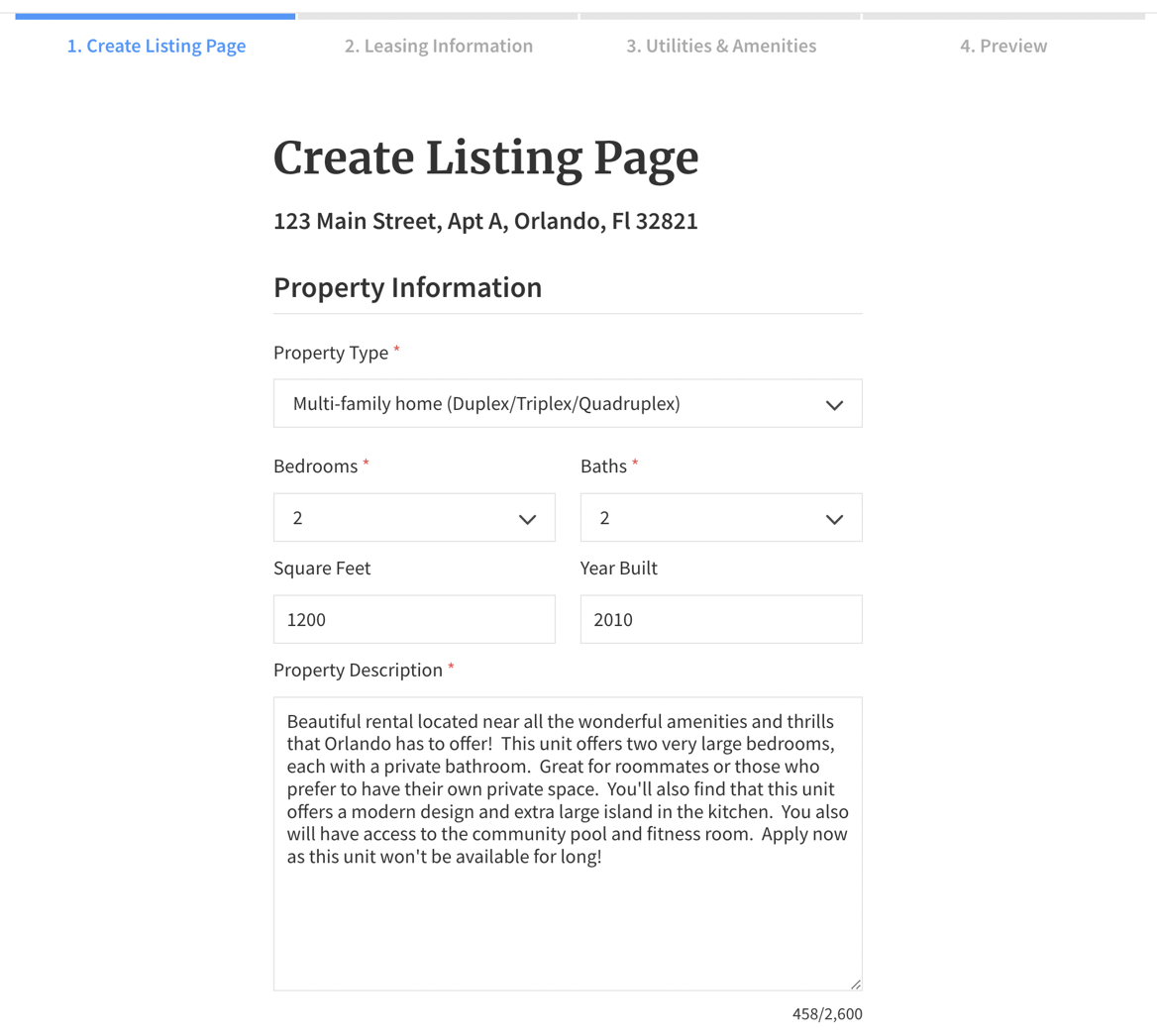Switch to the Leasing Information step
The width and height of the screenshot is (1157, 1036).
pyautogui.click(x=440, y=46)
